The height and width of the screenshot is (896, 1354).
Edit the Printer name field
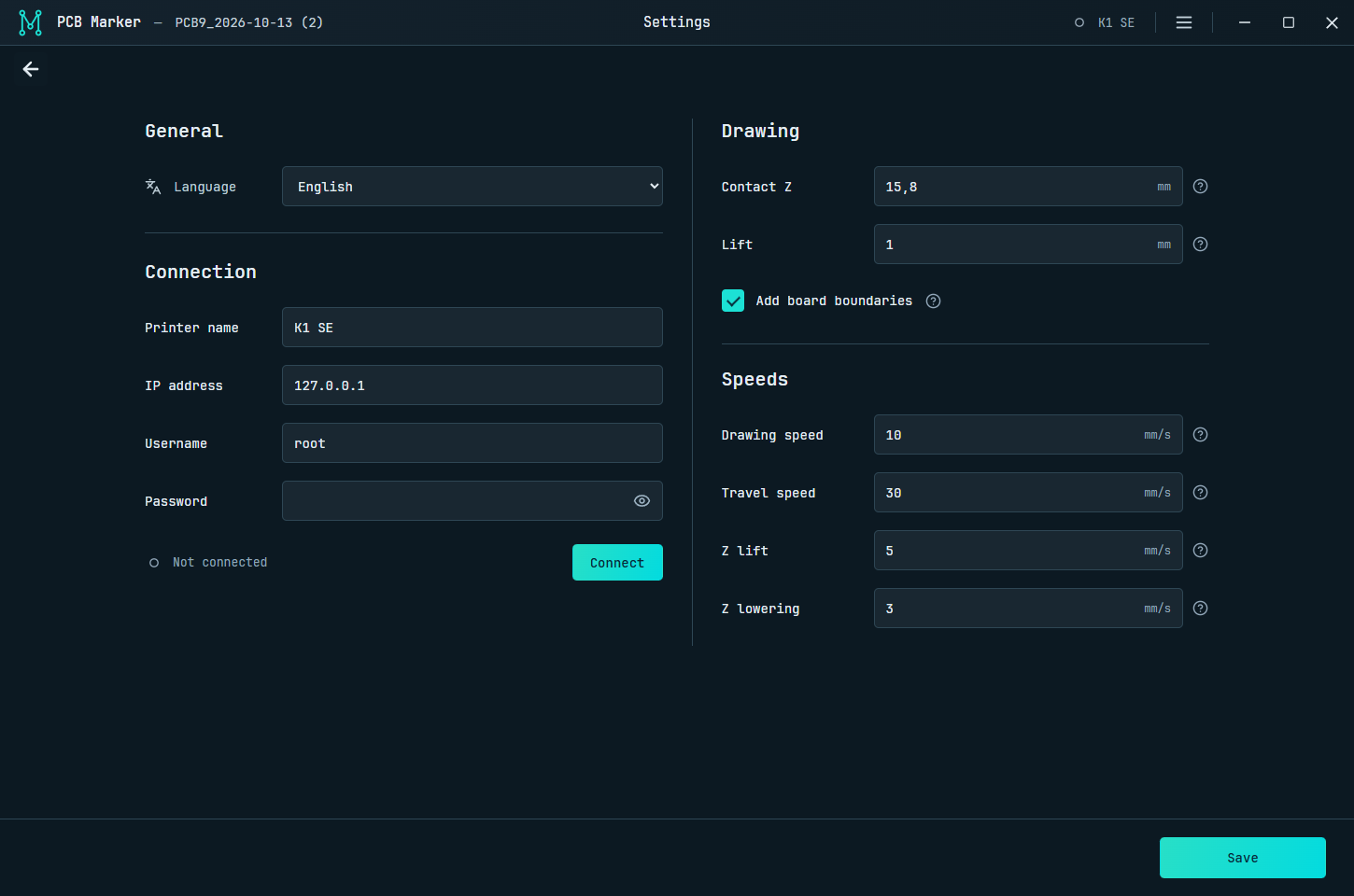[x=472, y=328]
